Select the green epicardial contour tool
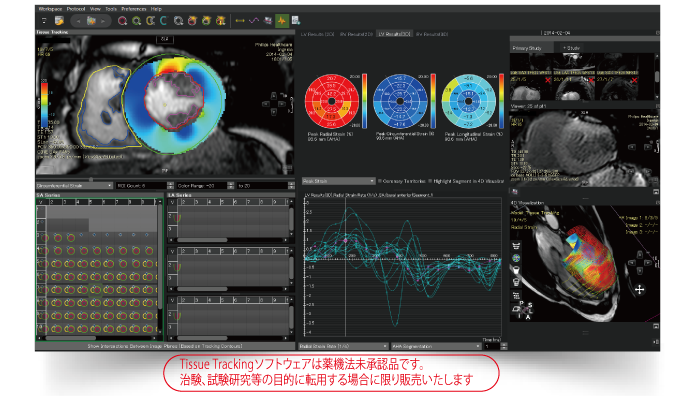Viewport: 700px width, 396px height. point(137,21)
